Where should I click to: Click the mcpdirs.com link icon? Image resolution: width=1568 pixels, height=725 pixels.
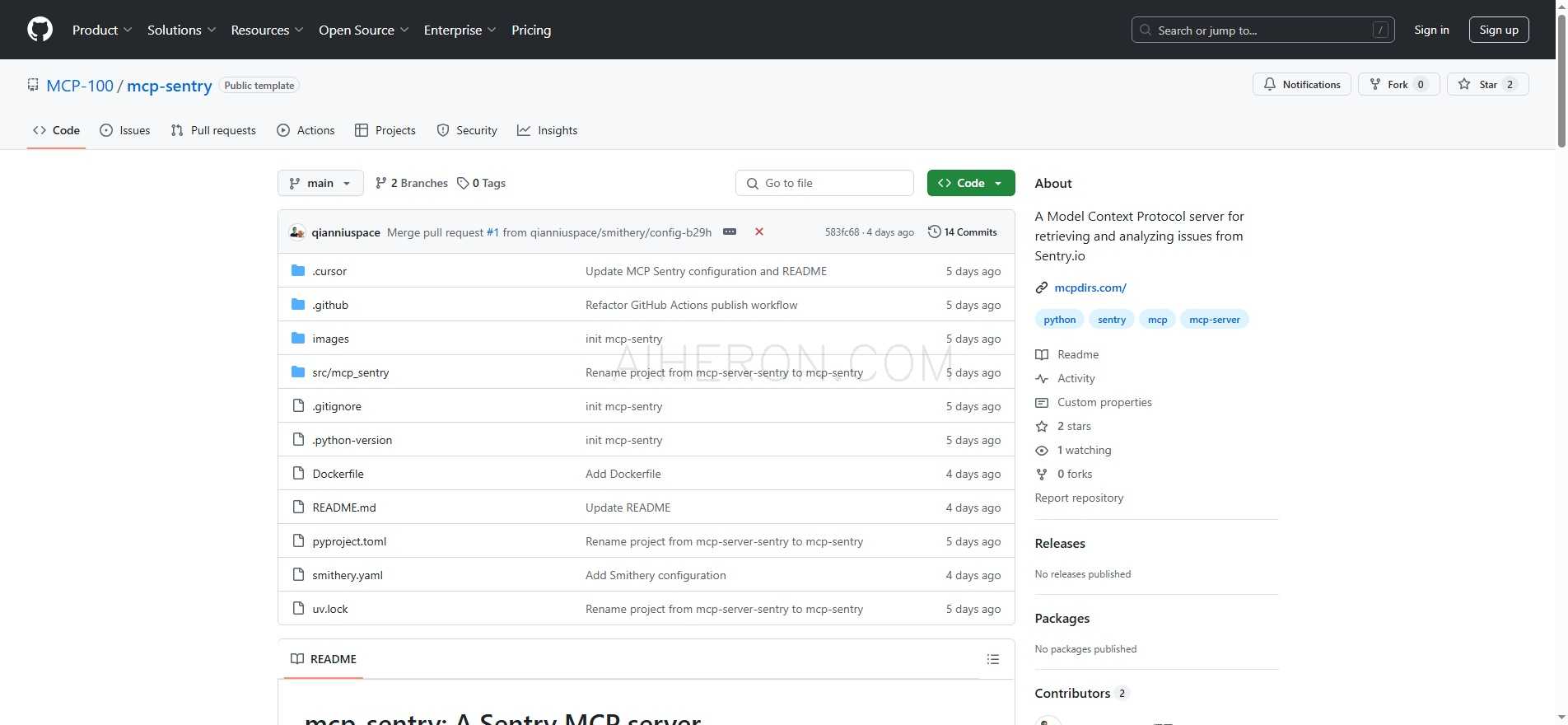[1042, 288]
